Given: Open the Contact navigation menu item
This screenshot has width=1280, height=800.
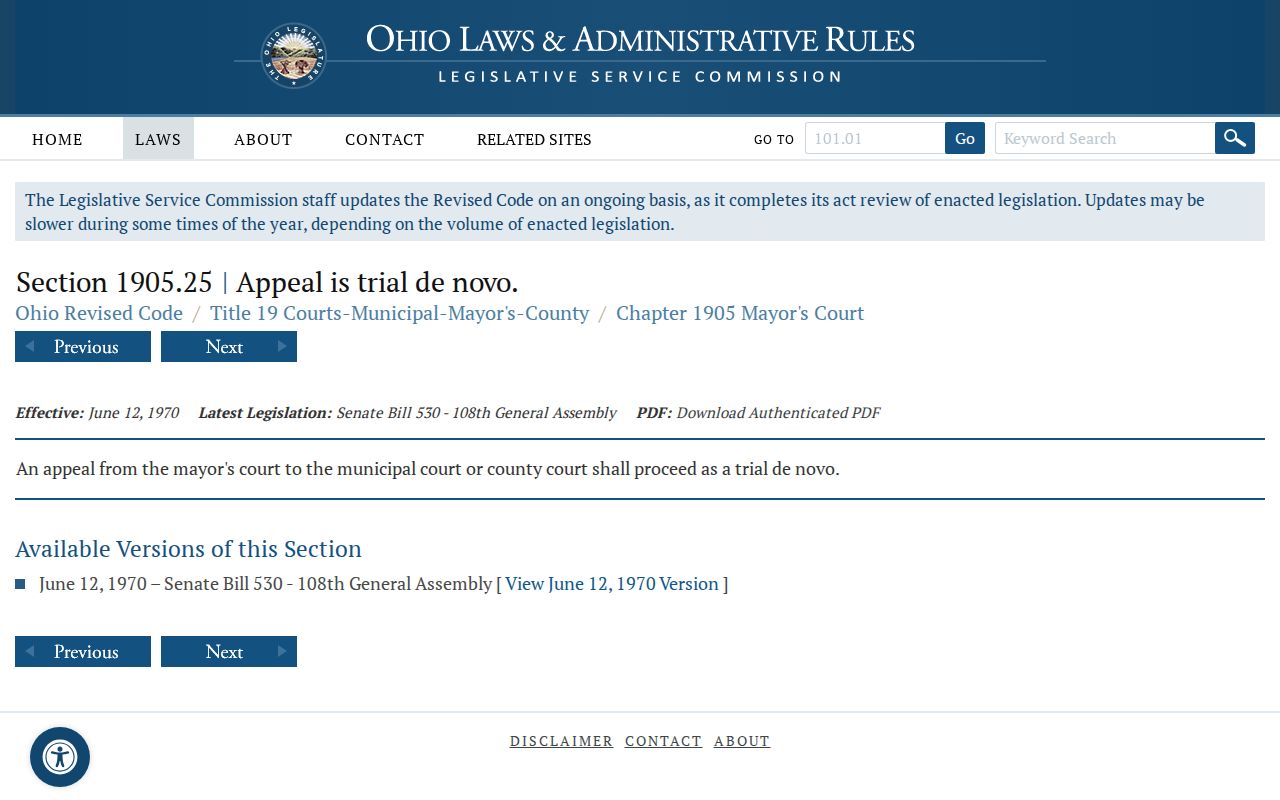Looking at the screenshot, I should point(384,139).
